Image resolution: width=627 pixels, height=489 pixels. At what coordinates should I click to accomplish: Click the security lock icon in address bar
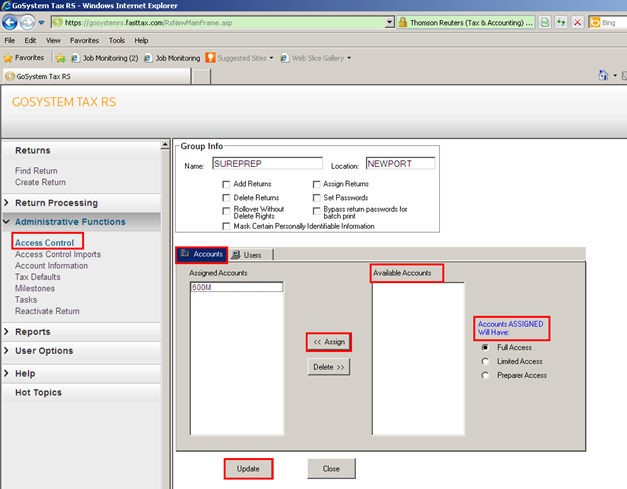[x=402, y=22]
